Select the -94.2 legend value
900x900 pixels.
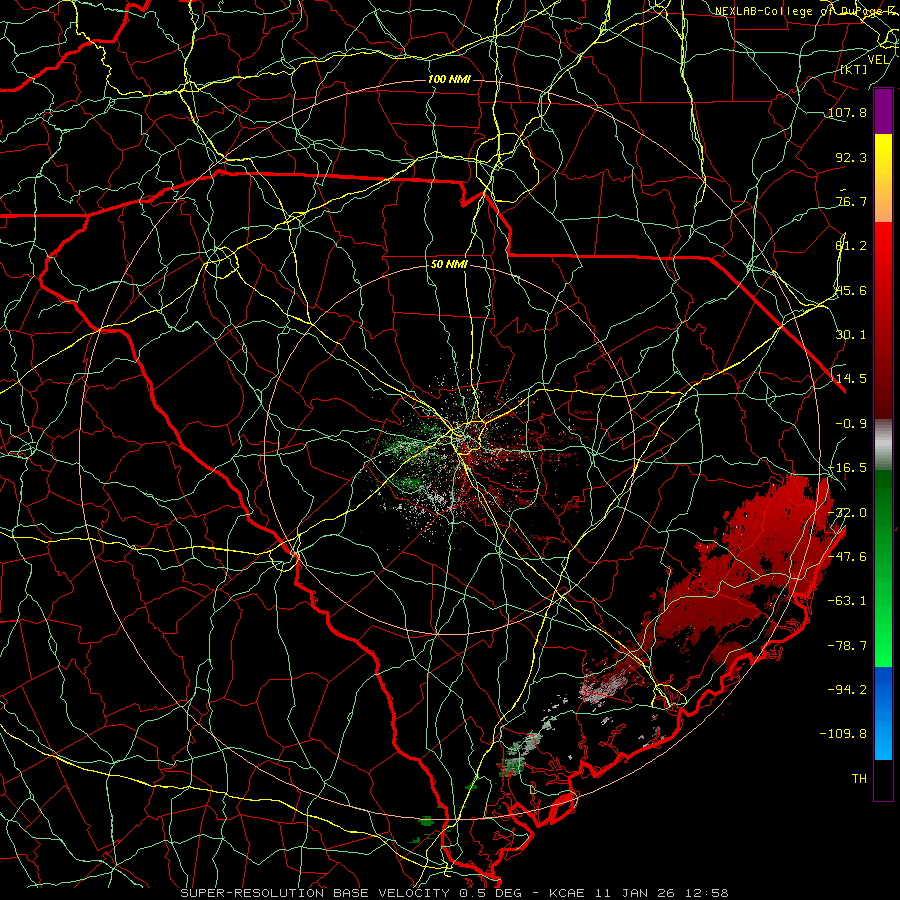(847, 689)
